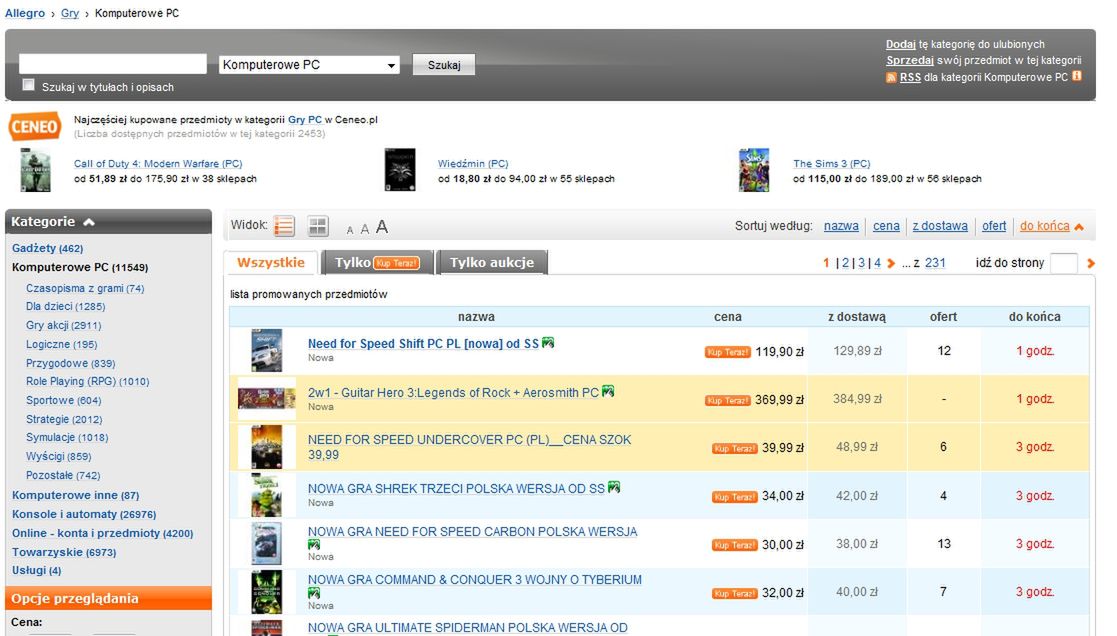Click Kup Teraz badge for Command & Conquer 3
This screenshot has height=636, width=1117.
734,593
